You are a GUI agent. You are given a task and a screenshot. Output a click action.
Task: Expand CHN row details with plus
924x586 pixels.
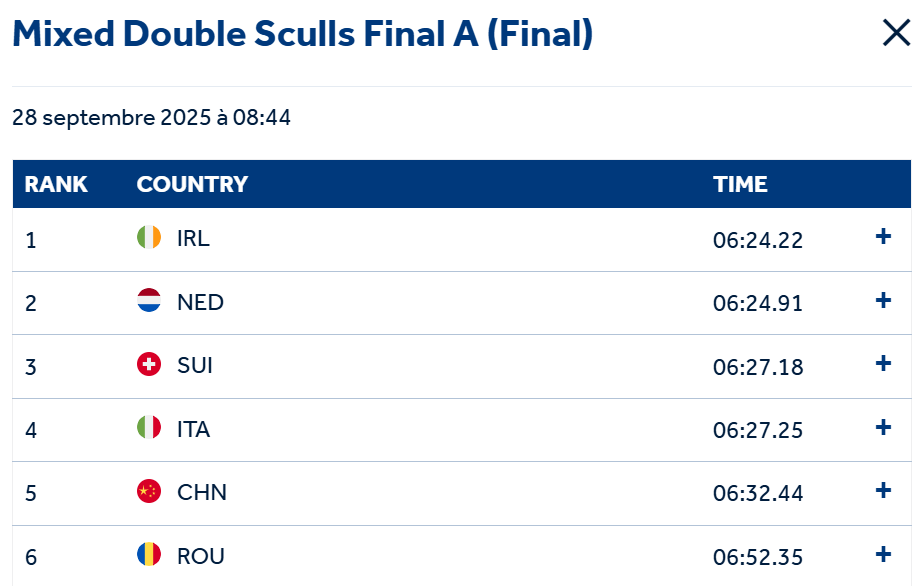[883, 491]
